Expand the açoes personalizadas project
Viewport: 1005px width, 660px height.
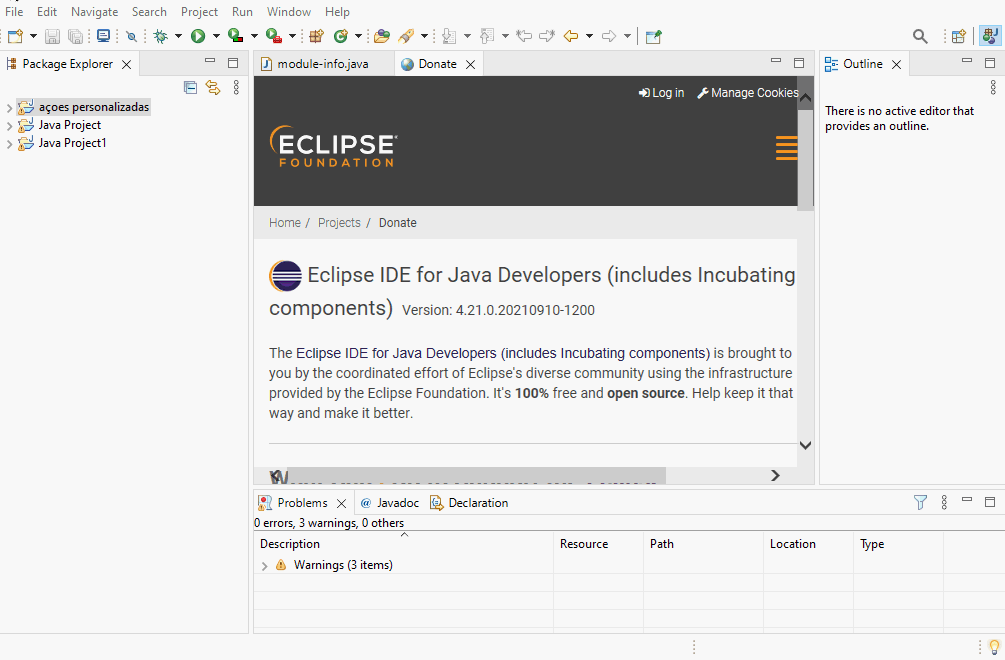(x=9, y=108)
